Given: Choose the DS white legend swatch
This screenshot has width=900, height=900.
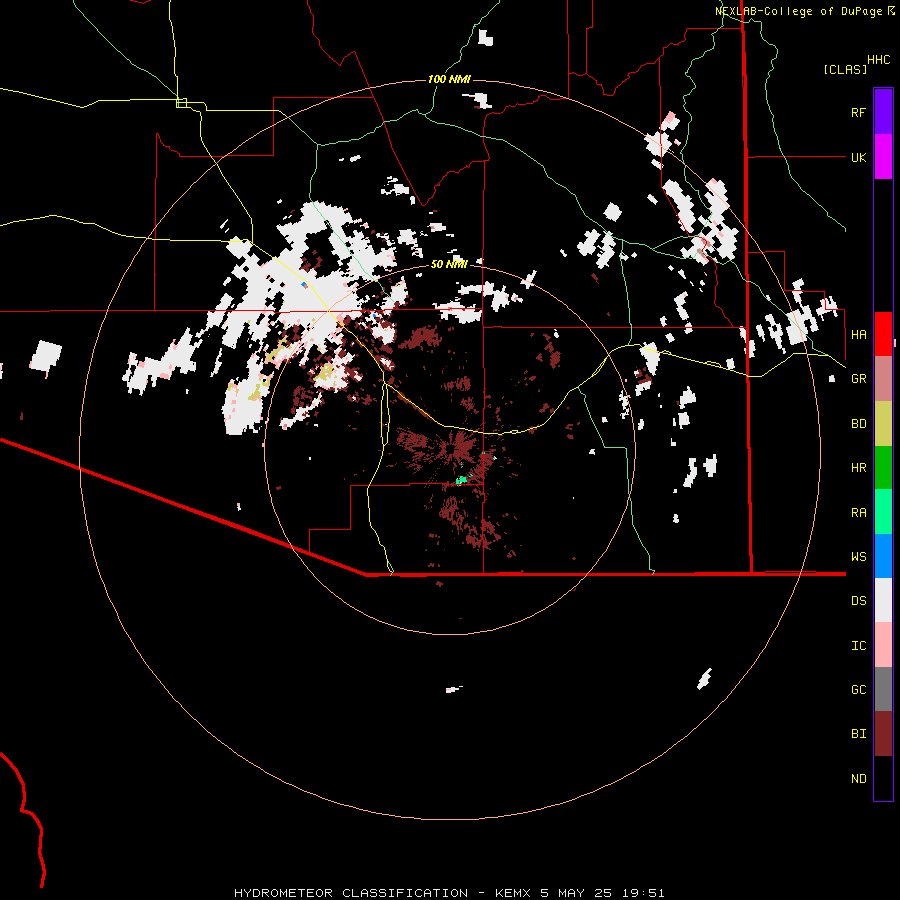Looking at the screenshot, I should coord(883,600).
